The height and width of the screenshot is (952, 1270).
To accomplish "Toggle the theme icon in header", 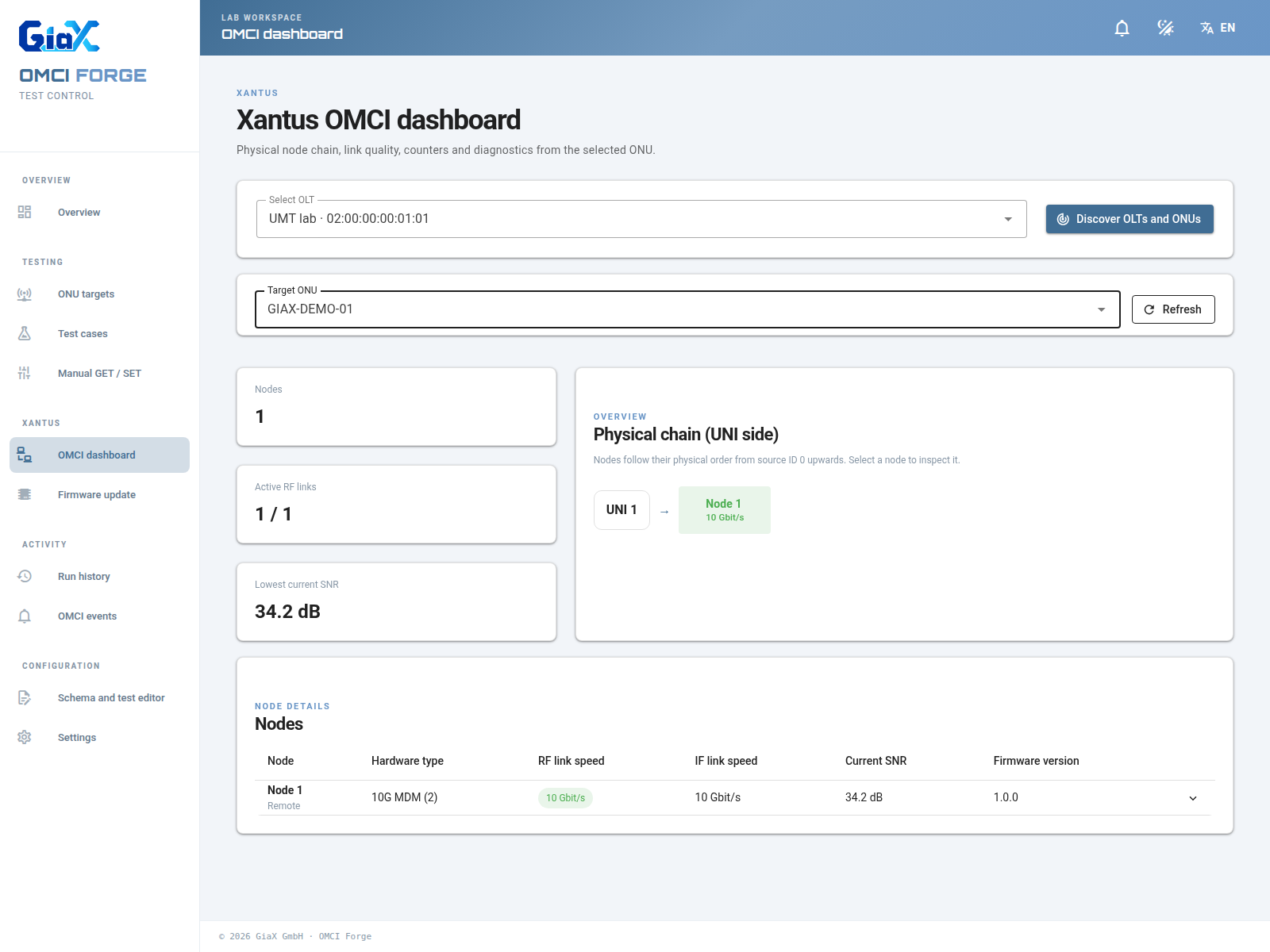I will coord(1165,29).
